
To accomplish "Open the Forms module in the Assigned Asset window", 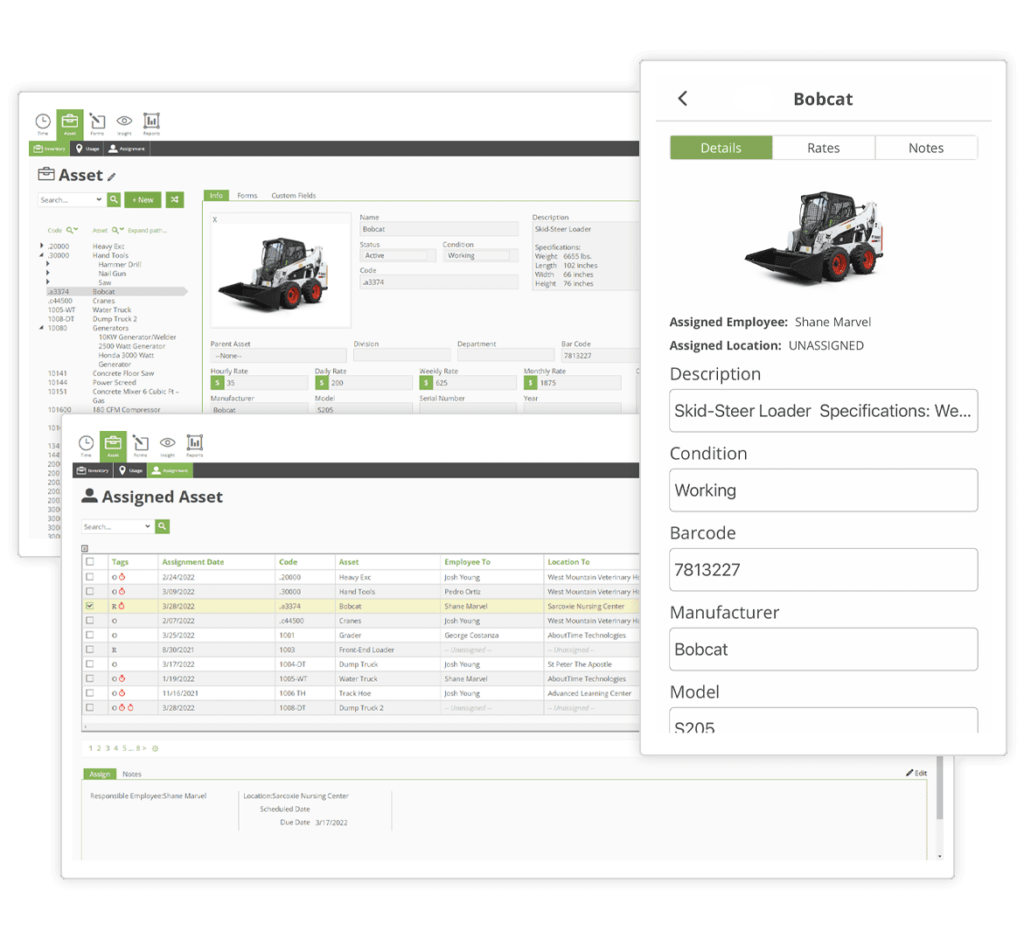I will (140, 445).
